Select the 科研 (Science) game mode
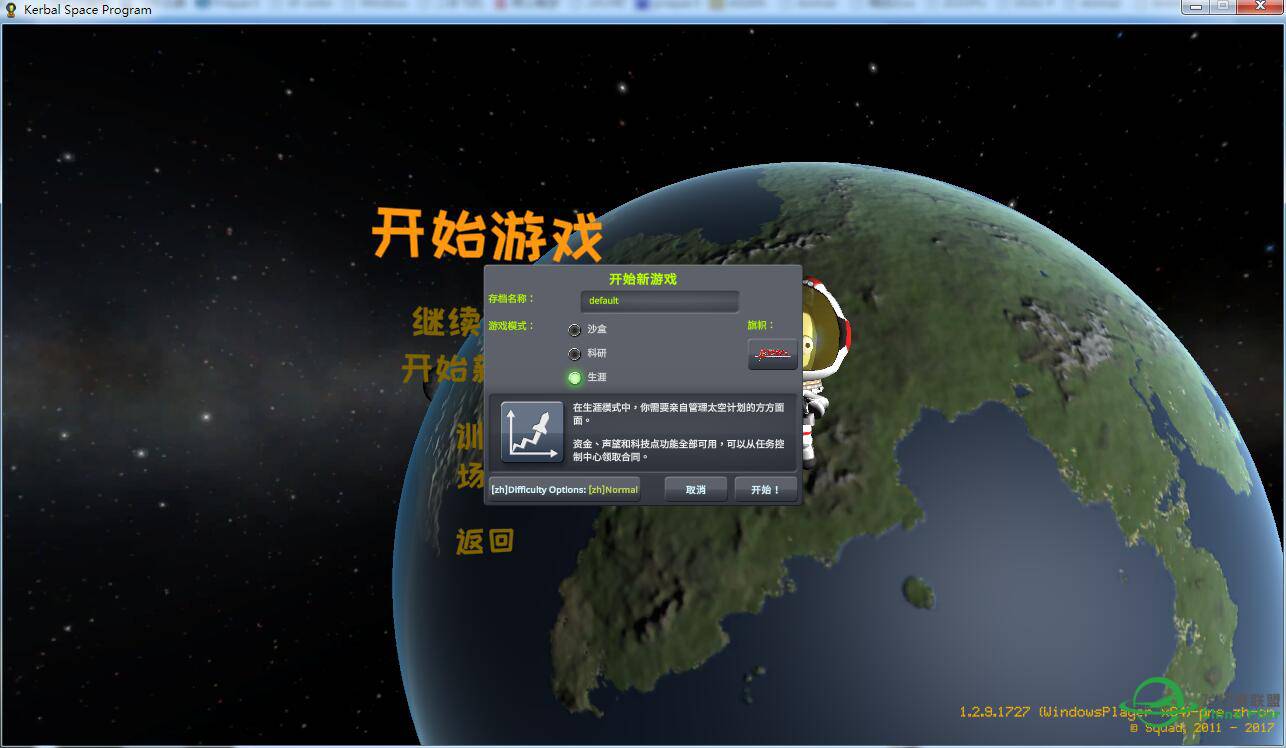The height and width of the screenshot is (748, 1286). (575, 353)
